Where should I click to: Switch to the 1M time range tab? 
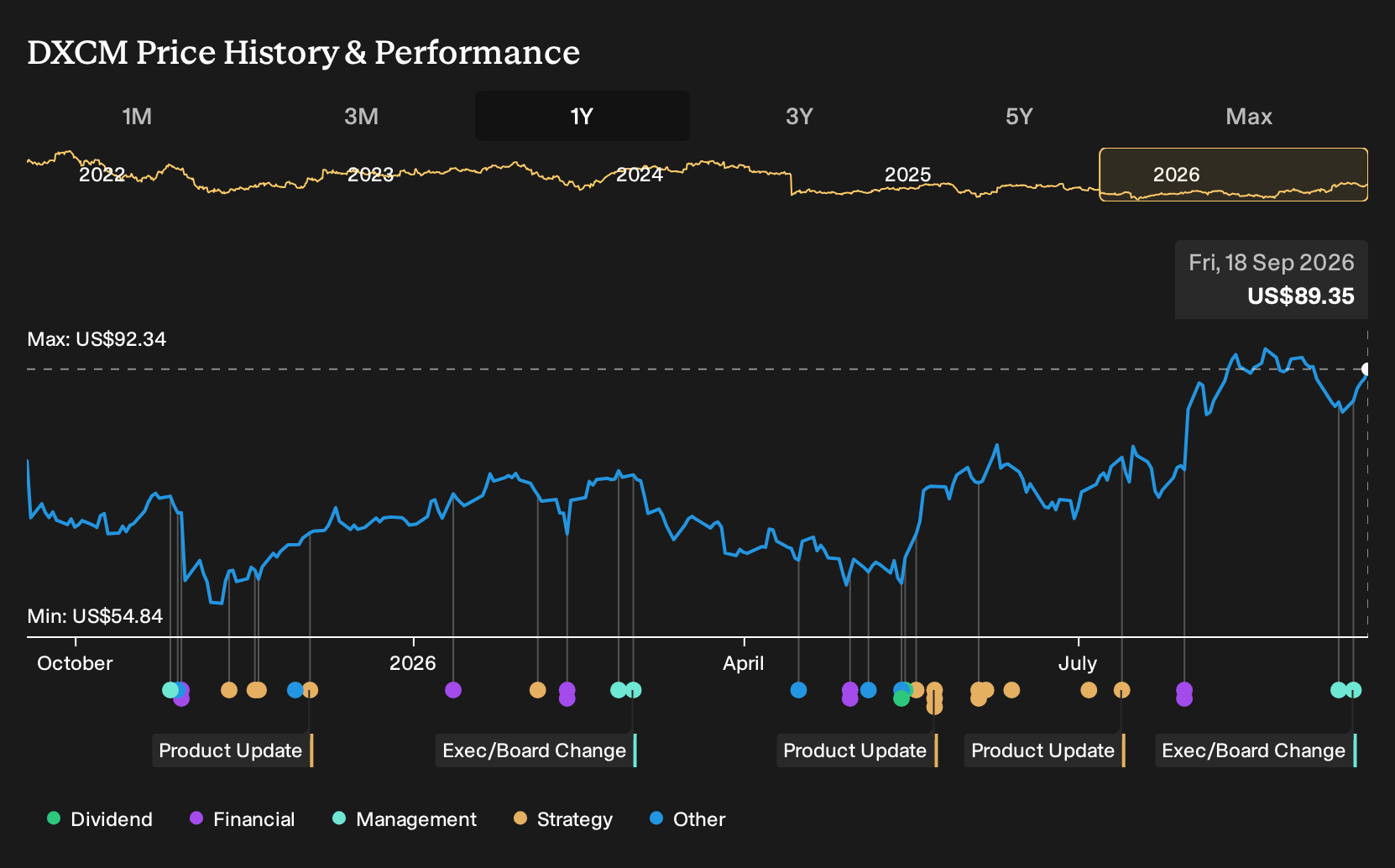(x=137, y=116)
